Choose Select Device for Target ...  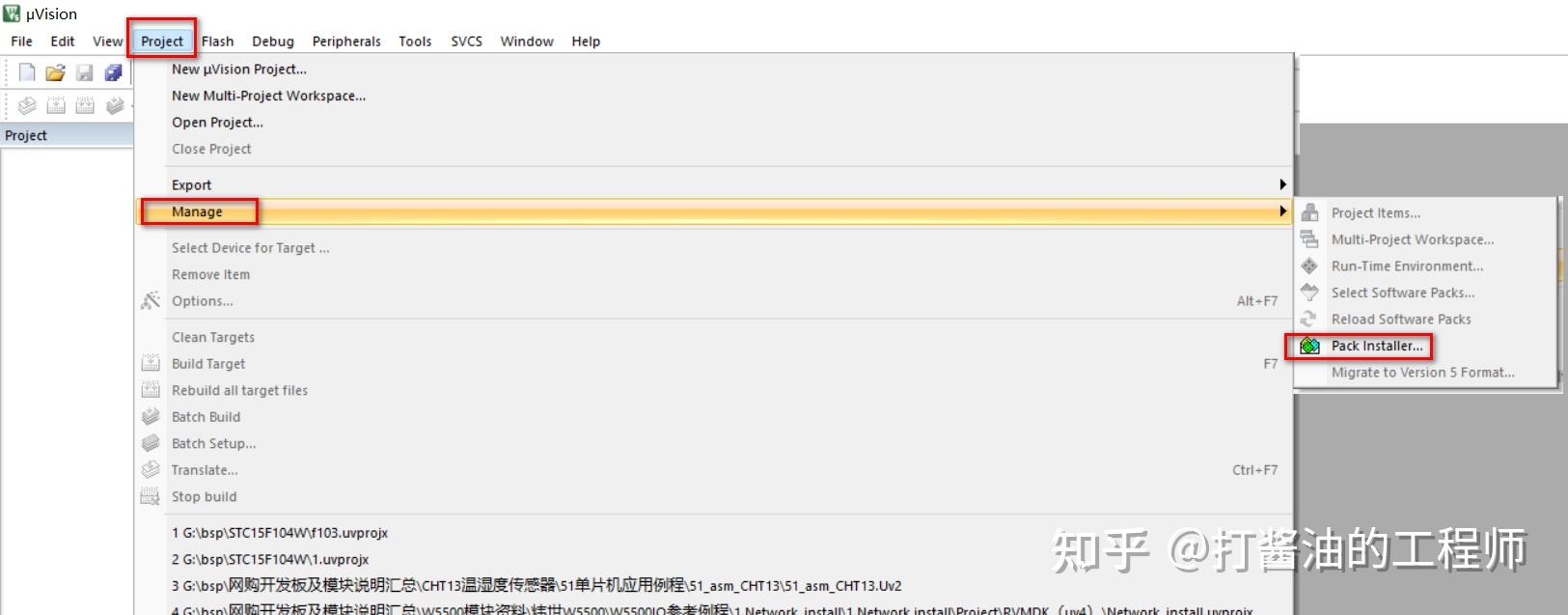pyautogui.click(x=714, y=248)
